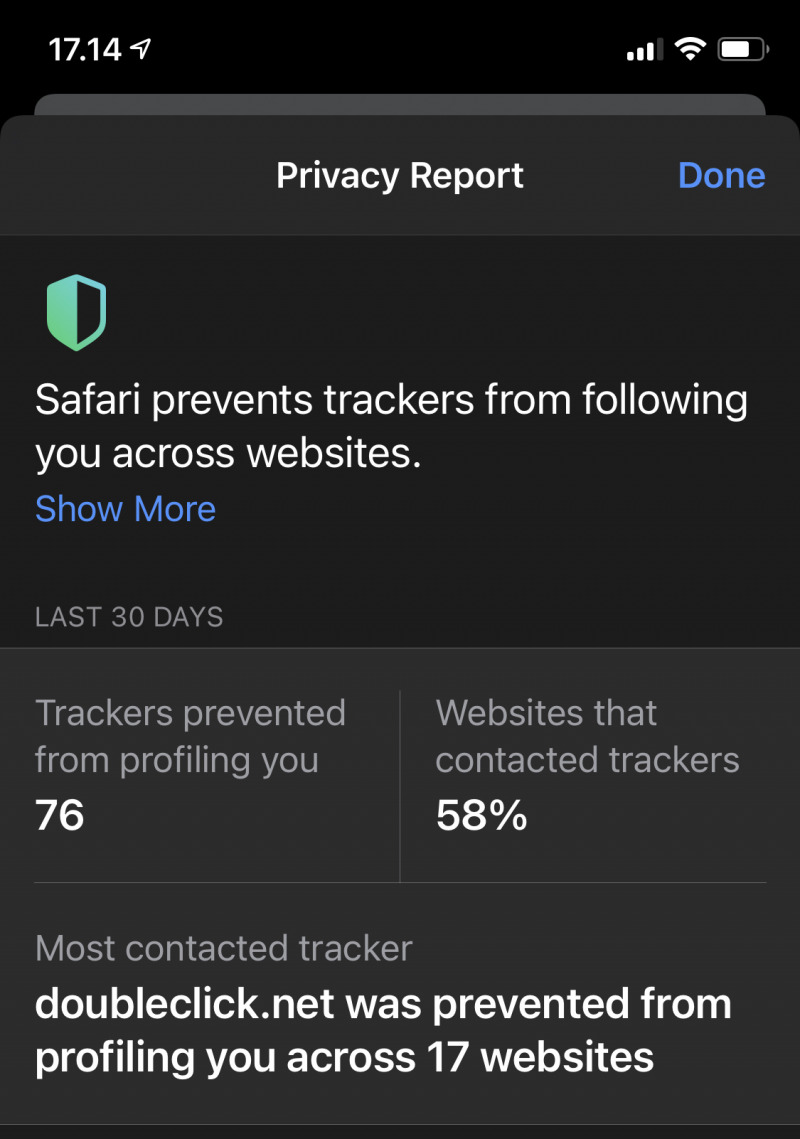The width and height of the screenshot is (800, 1139).
Task: Tap the doubleclick.net tracker summary text
Action: click(383, 1004)
